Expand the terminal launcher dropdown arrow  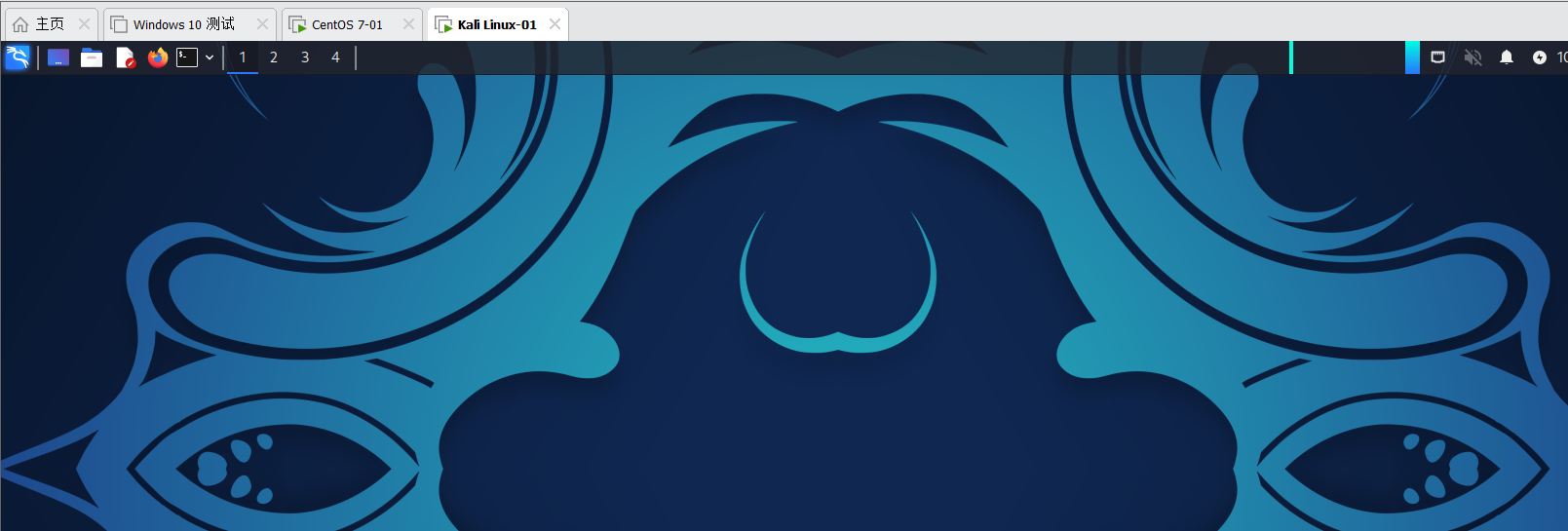[210, 57]
